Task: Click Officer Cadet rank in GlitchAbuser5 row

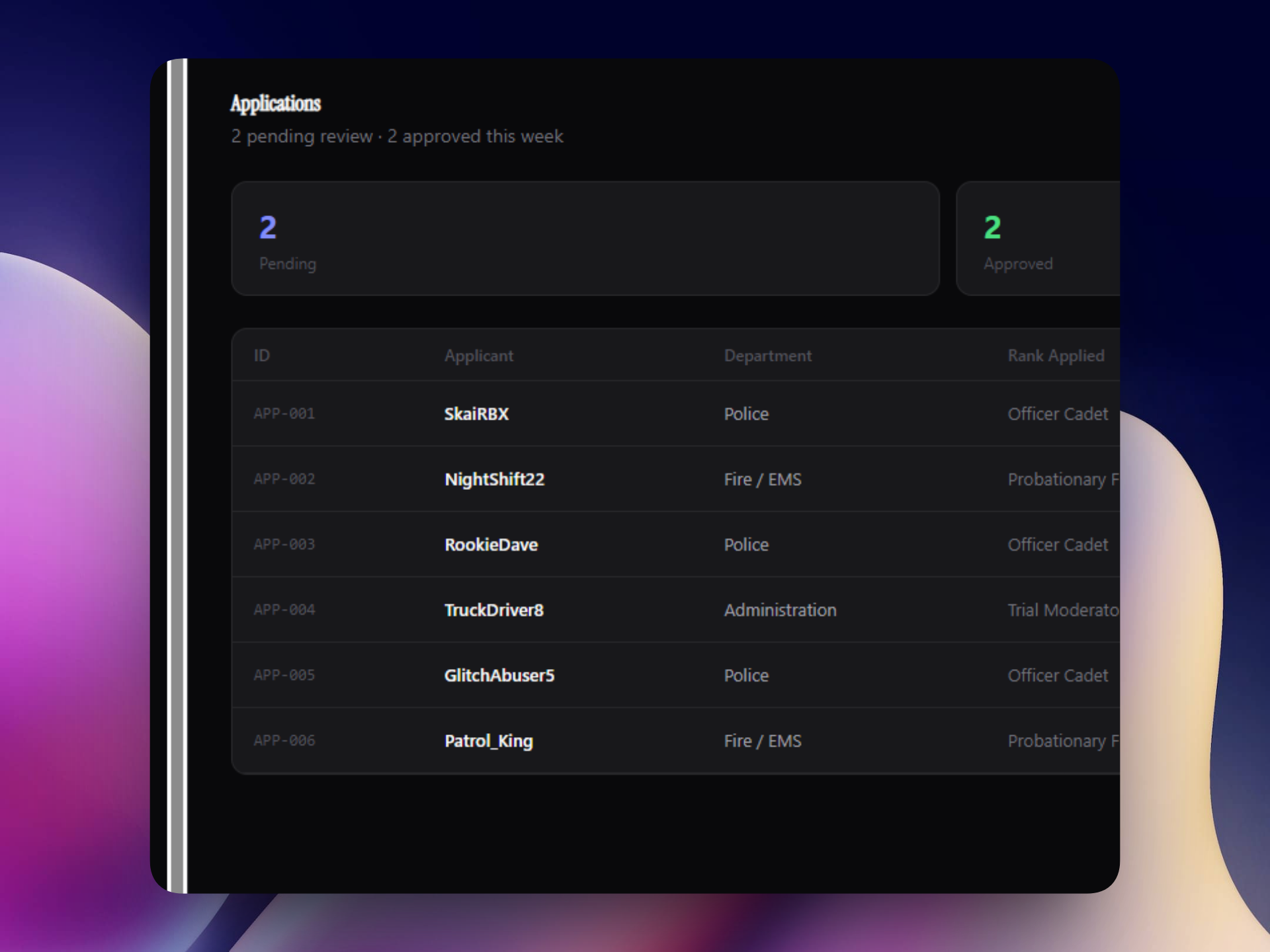Action: tap(1058, 675)
